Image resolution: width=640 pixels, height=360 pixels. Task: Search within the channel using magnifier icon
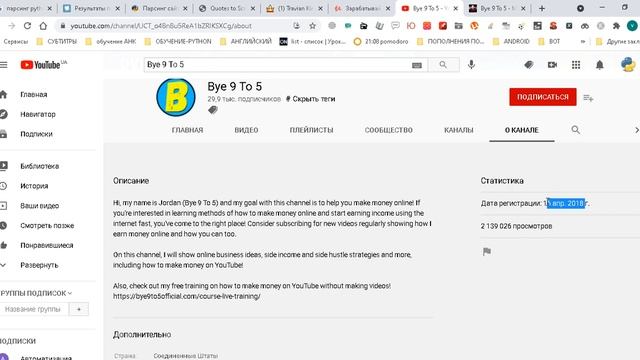576,130
